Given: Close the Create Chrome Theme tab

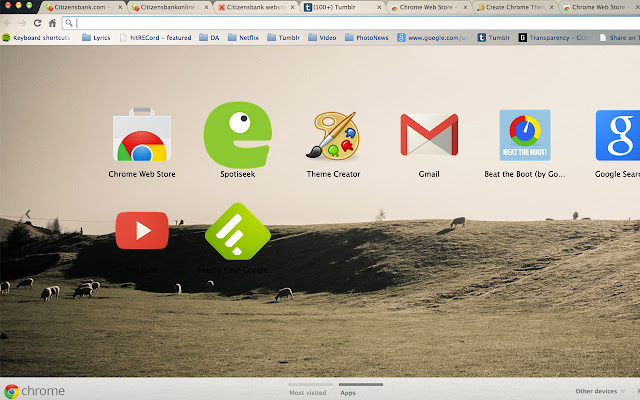Looking at the screenshot, I should point(551,7).
